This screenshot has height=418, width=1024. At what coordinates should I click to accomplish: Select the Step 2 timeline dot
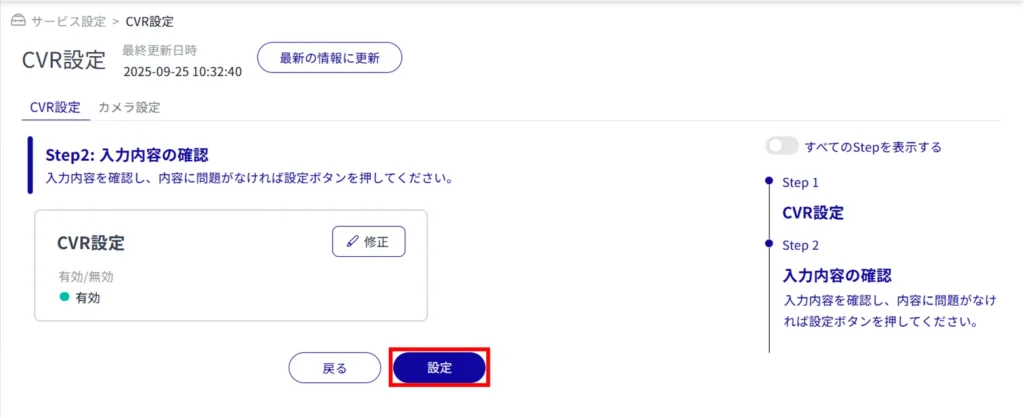pos(768,244)
